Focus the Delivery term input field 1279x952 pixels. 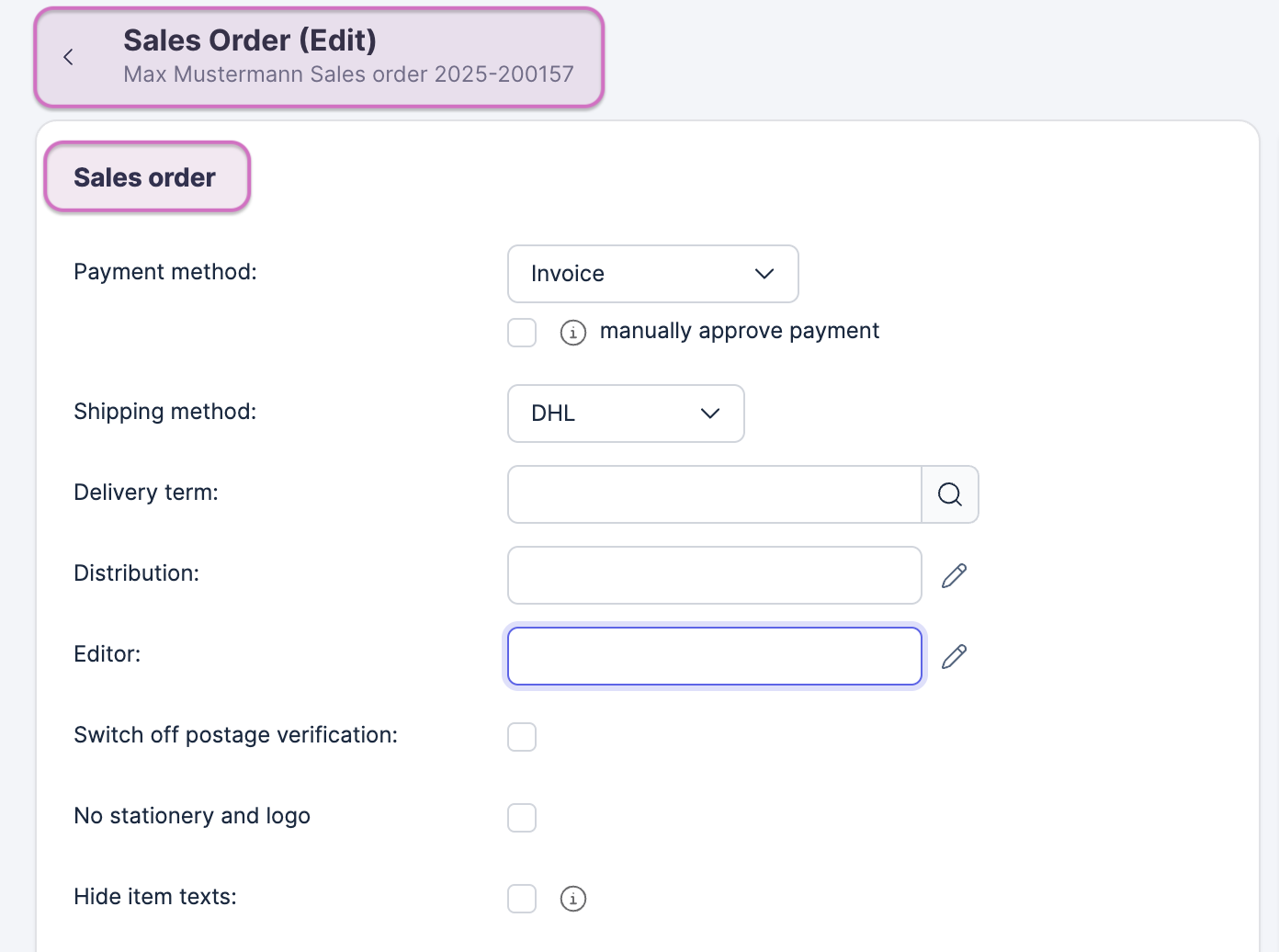pos(714,494)
